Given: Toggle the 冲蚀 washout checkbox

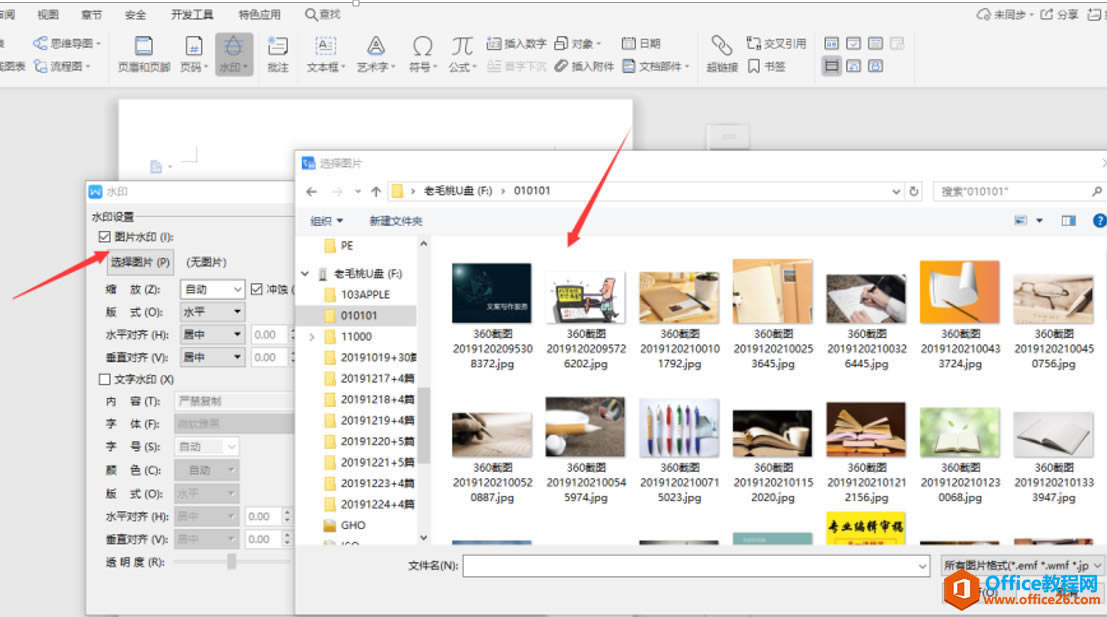Looking at the screenshot, I should point(256,289).
